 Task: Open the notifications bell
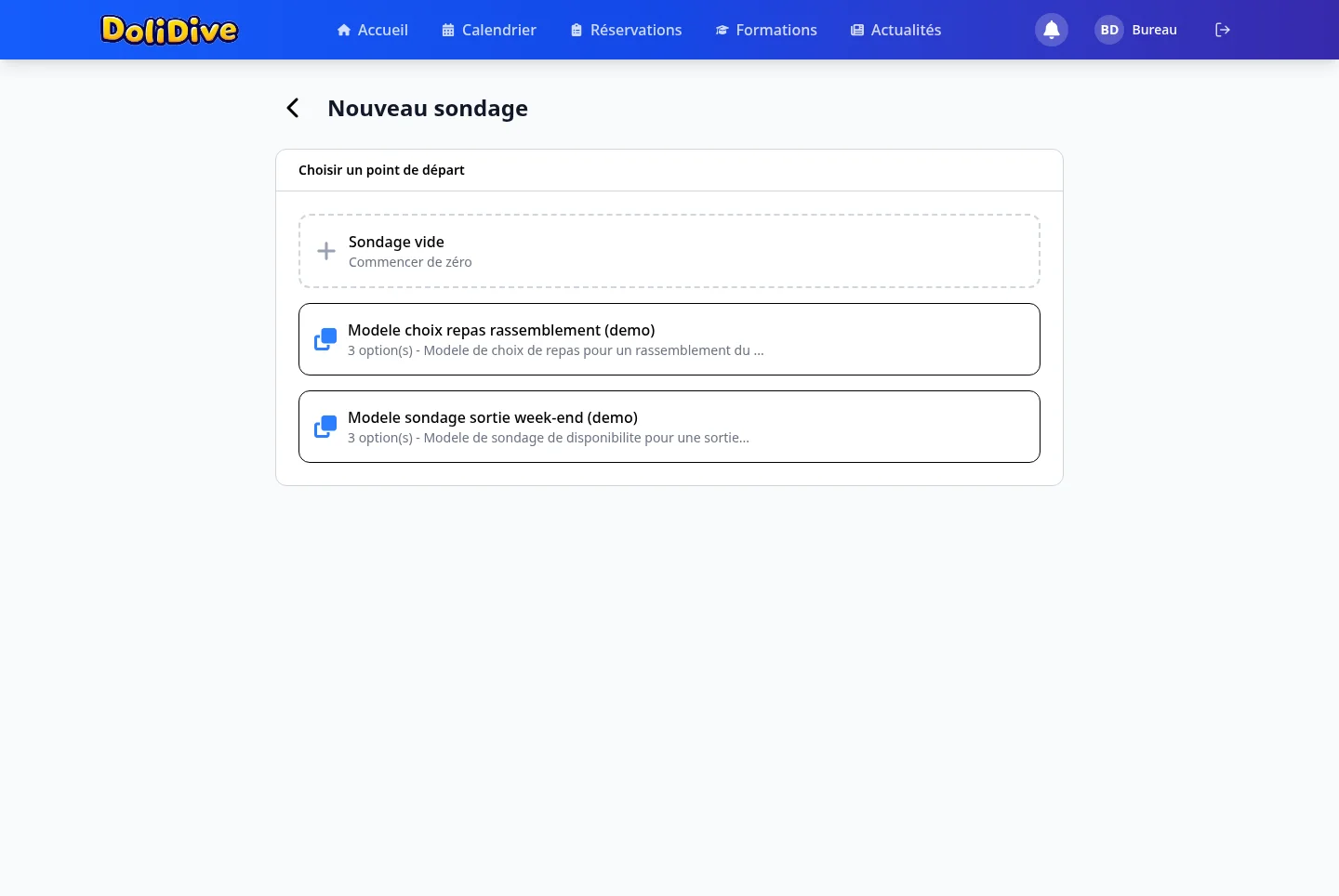tap(1052, 30)
